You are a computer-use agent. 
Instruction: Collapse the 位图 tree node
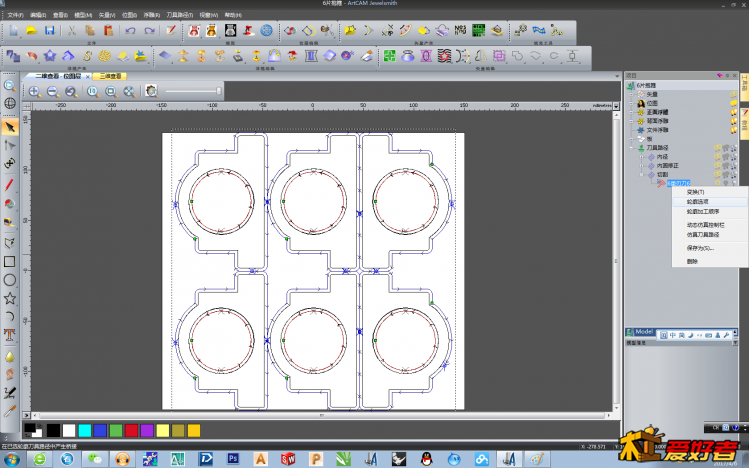coord(631,103)
